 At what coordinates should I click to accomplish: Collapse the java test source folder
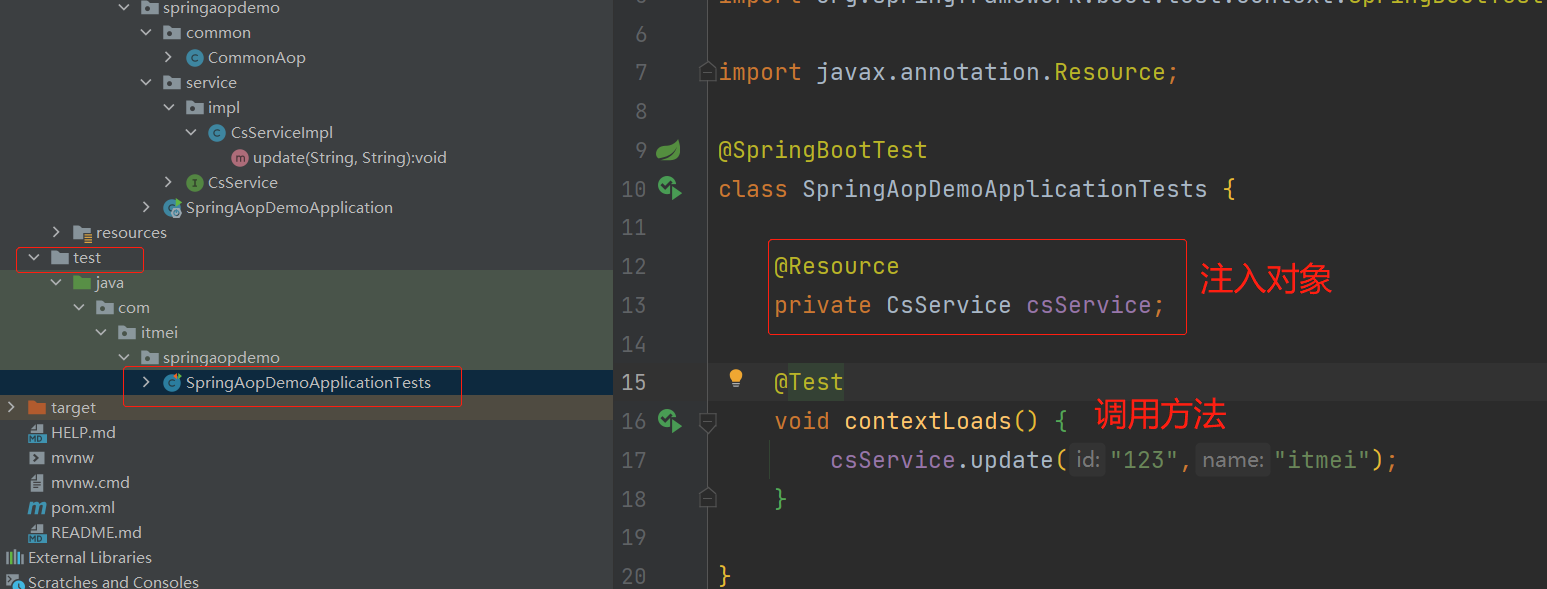click(x=57, y=283)
